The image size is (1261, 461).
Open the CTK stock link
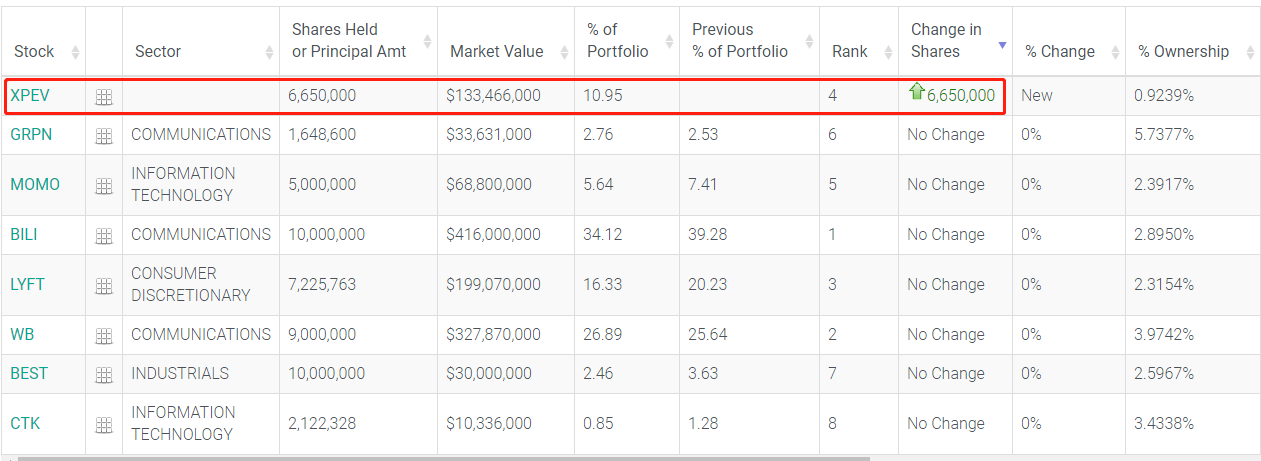pos(25,423)
